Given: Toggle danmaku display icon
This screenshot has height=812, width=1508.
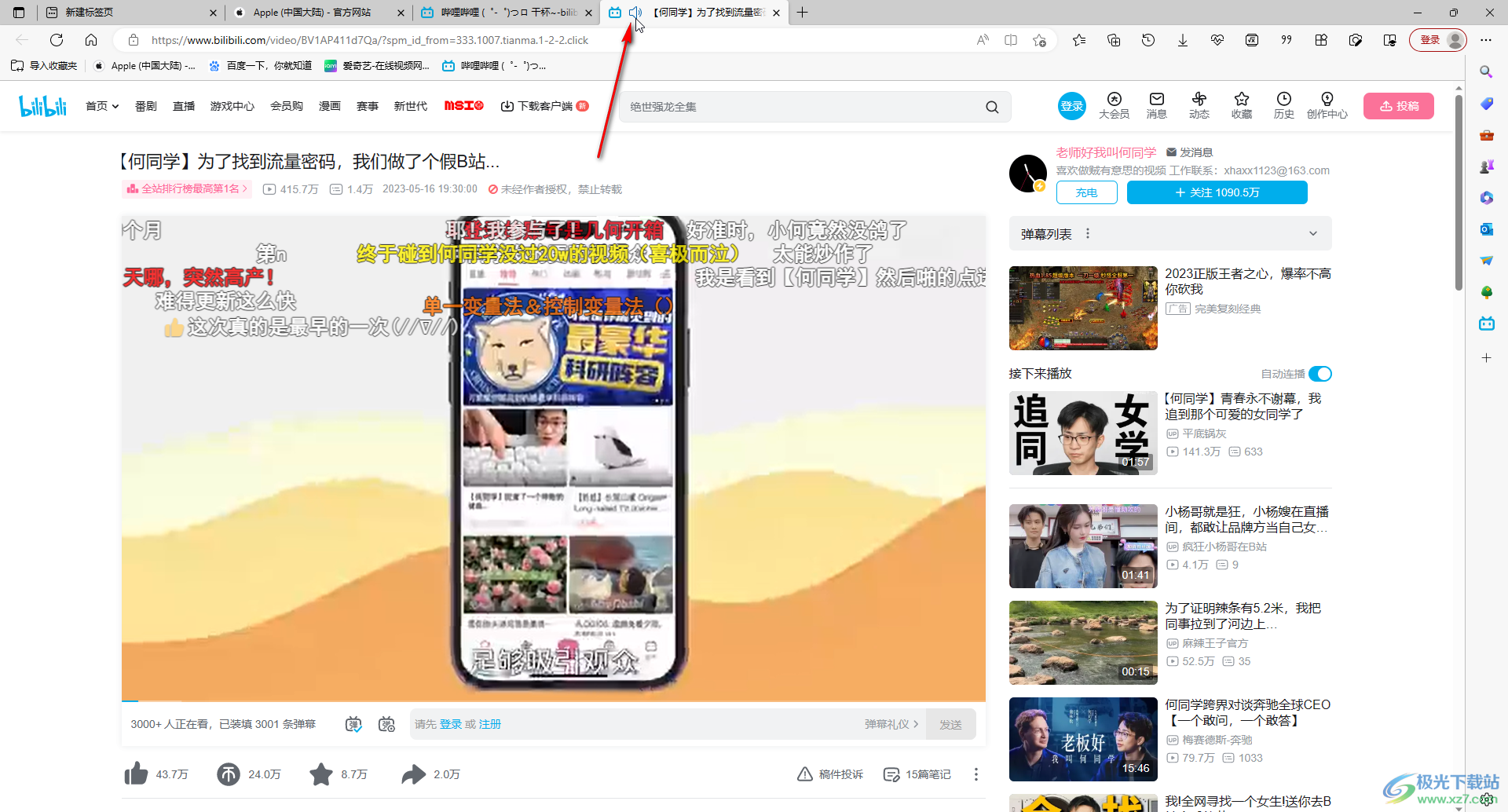Looking at the screenshot, I should [x=353, y=724].
